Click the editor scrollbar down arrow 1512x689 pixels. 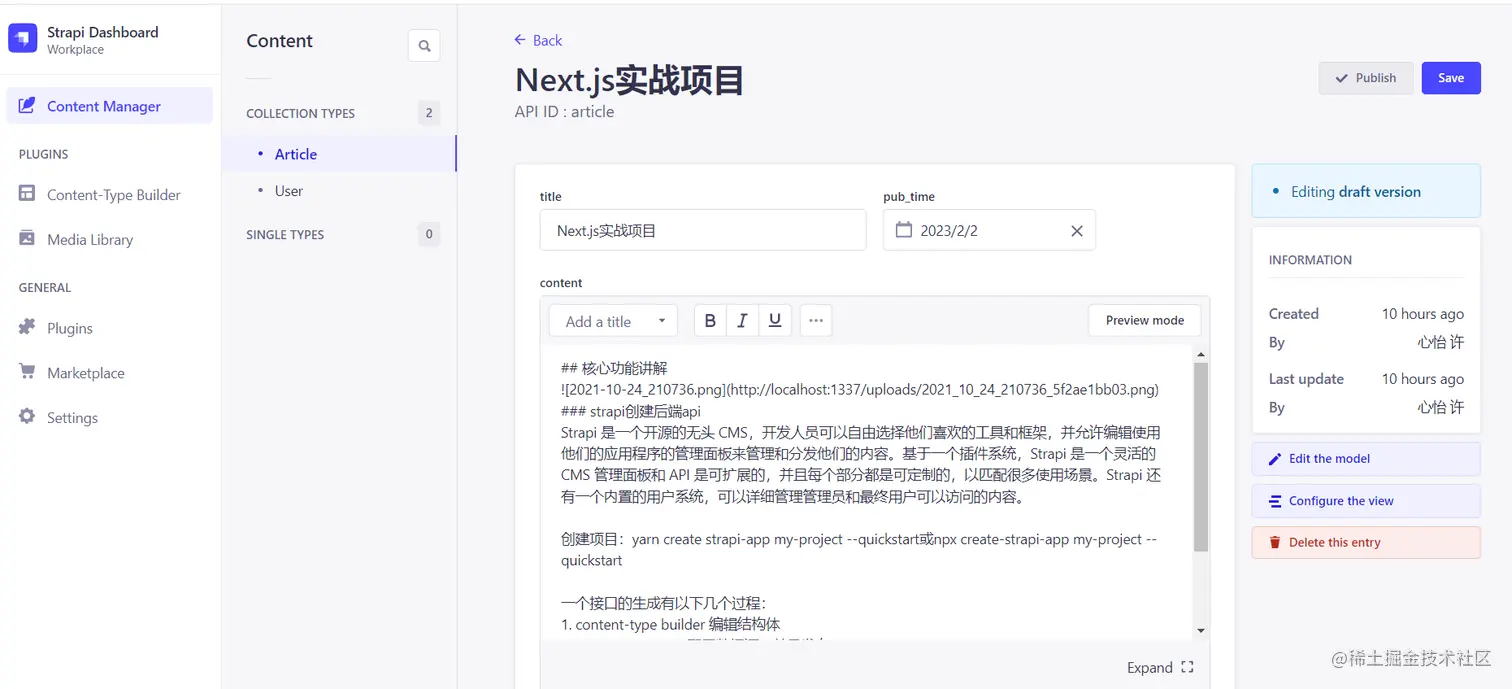[1201, 631]
